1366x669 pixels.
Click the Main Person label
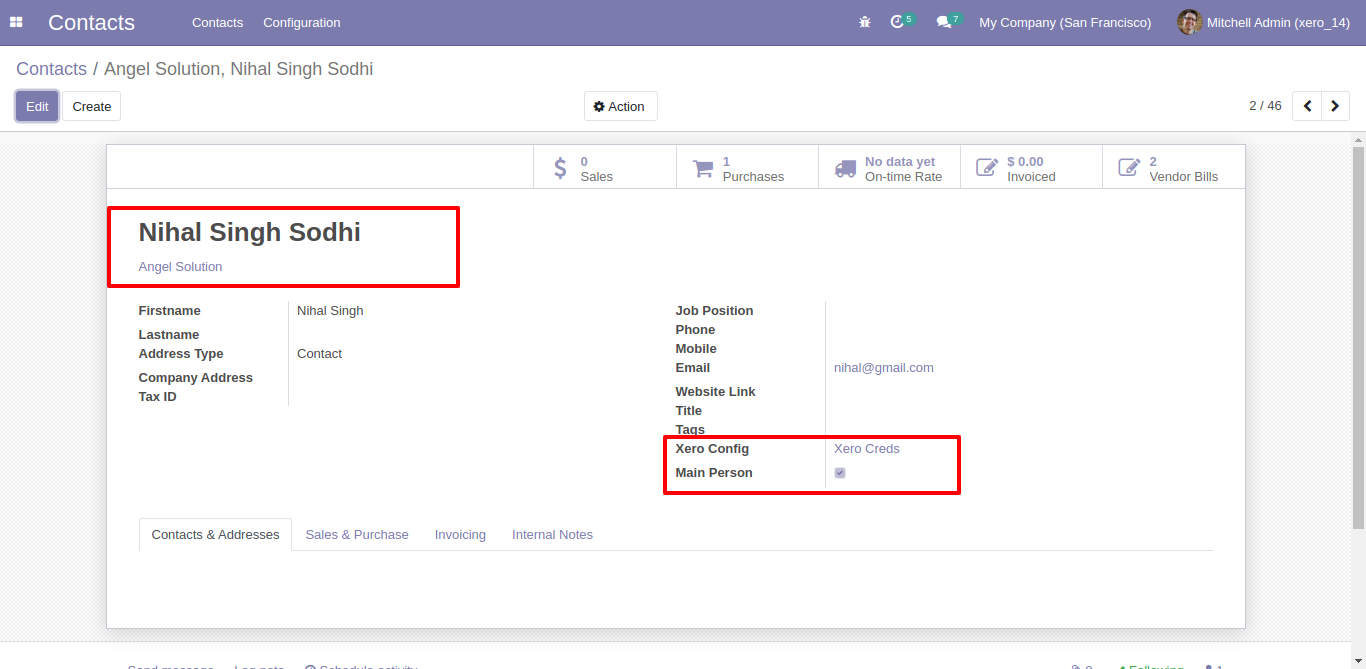[x=714, y=473]
